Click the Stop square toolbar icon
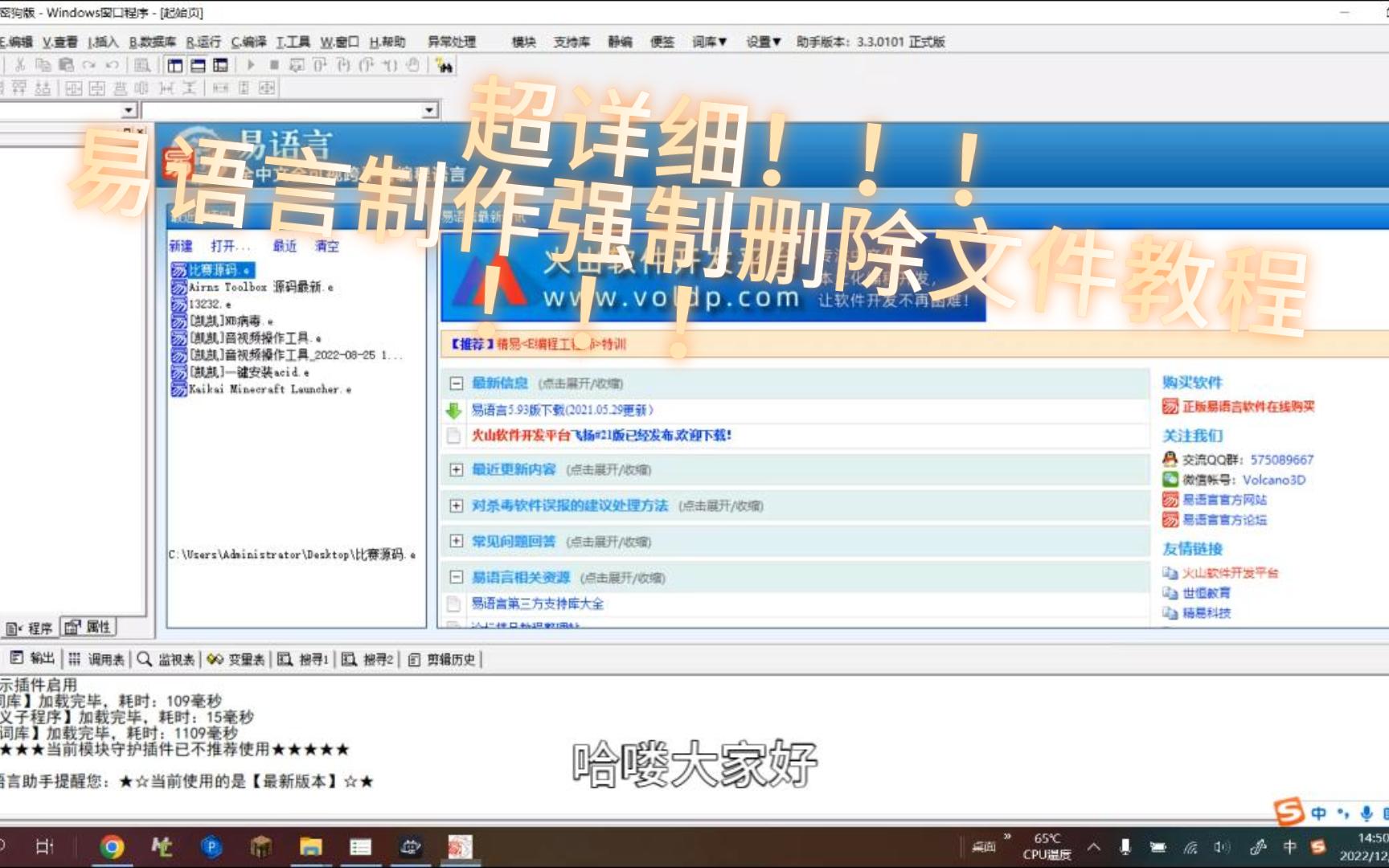Viewport: 1389px width, 868px height. [x=274, y=65]
